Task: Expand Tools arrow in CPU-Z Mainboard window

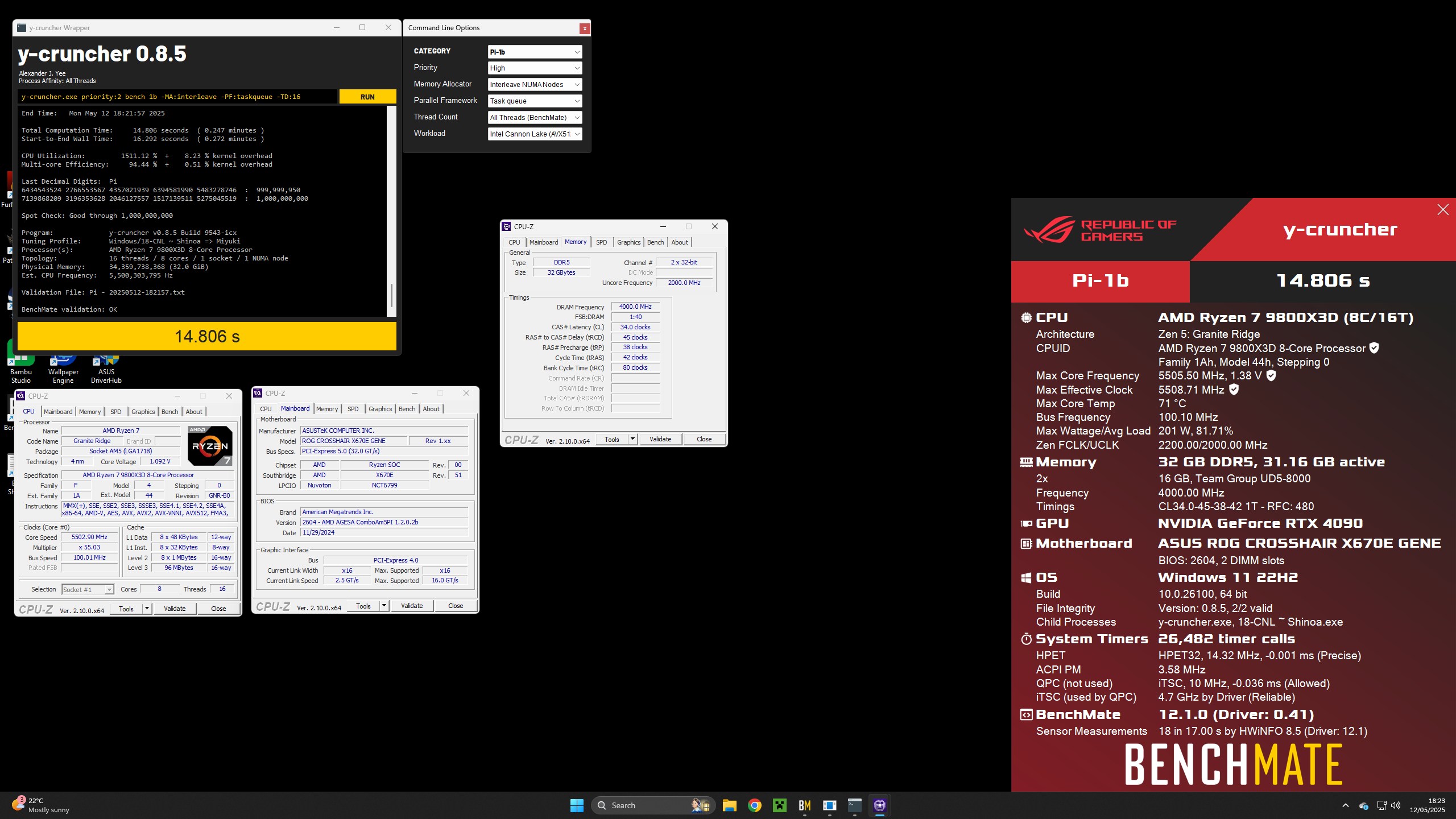Action: (x=384, y=606)
